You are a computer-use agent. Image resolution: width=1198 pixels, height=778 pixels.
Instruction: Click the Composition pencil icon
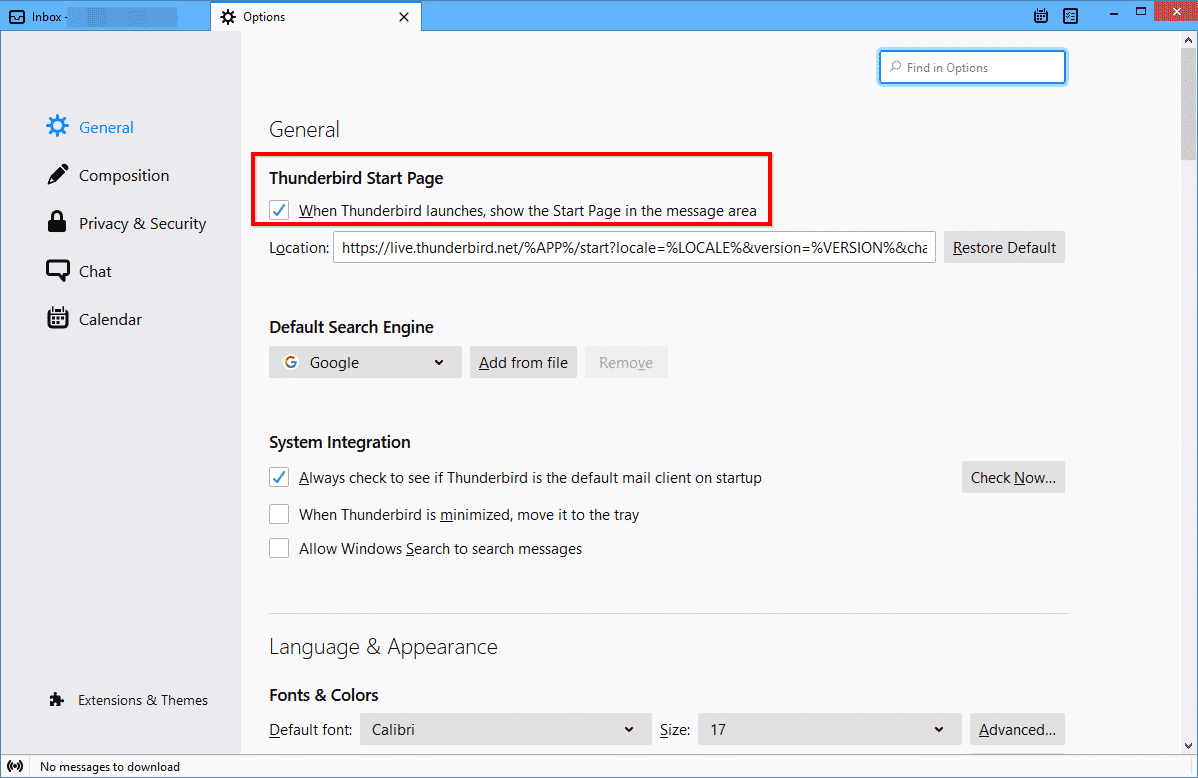tap(57, 174)
